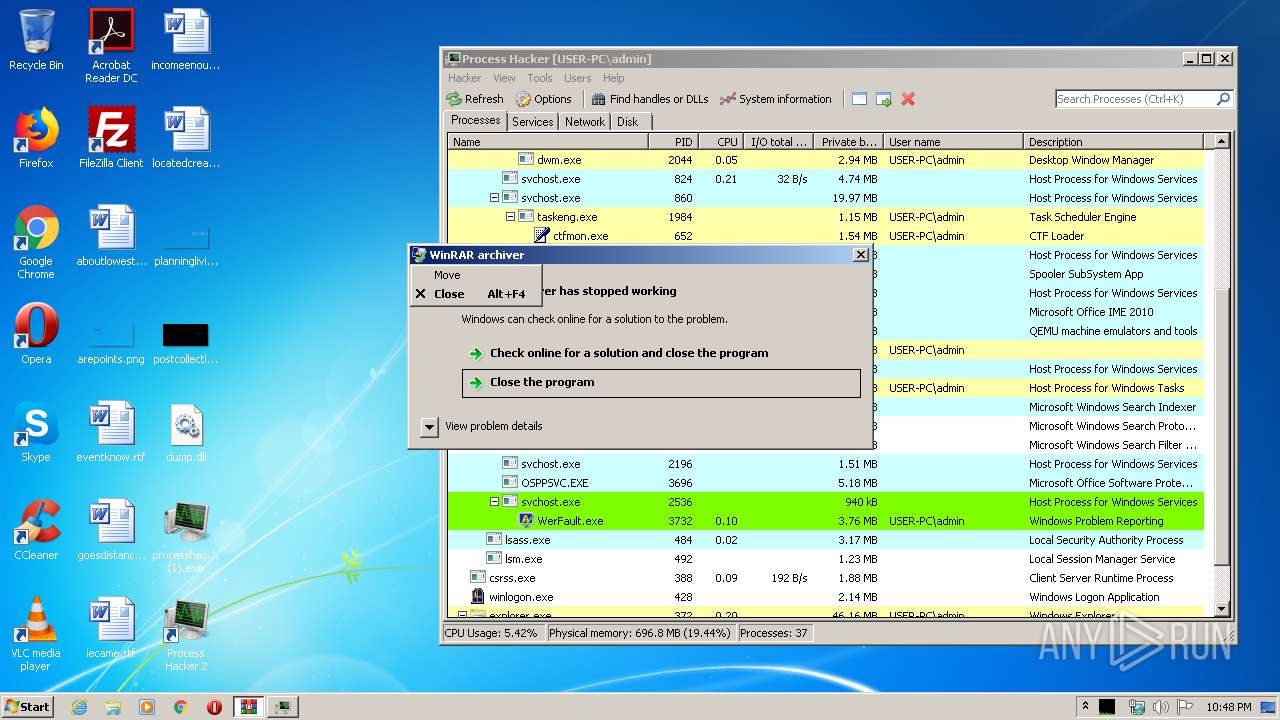Launch Google Chrome from the desktop
The image size is (1280, 720).
(x=36, y=242)
